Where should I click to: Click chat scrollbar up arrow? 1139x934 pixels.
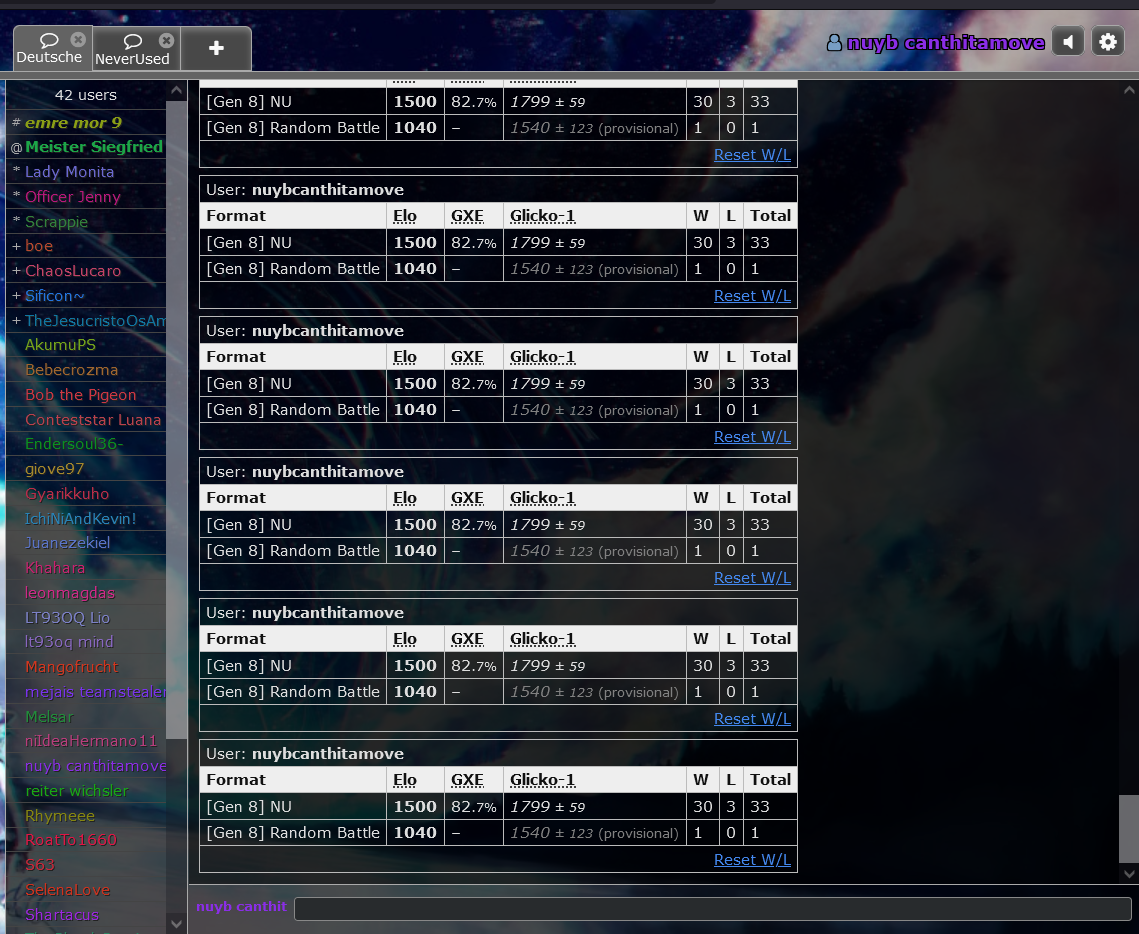coord(1129,90)
